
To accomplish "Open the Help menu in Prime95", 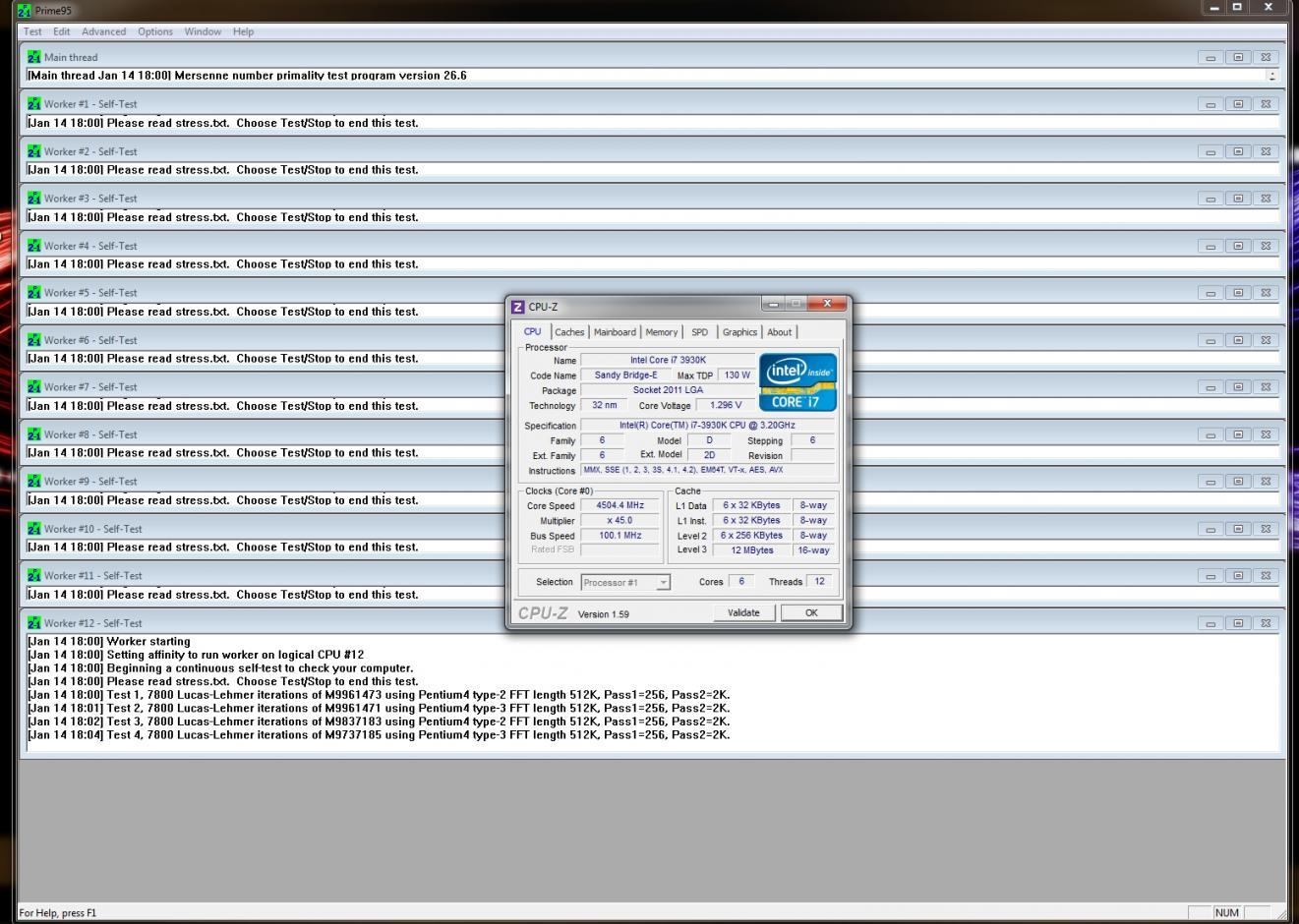I will (x=243, y=31).
